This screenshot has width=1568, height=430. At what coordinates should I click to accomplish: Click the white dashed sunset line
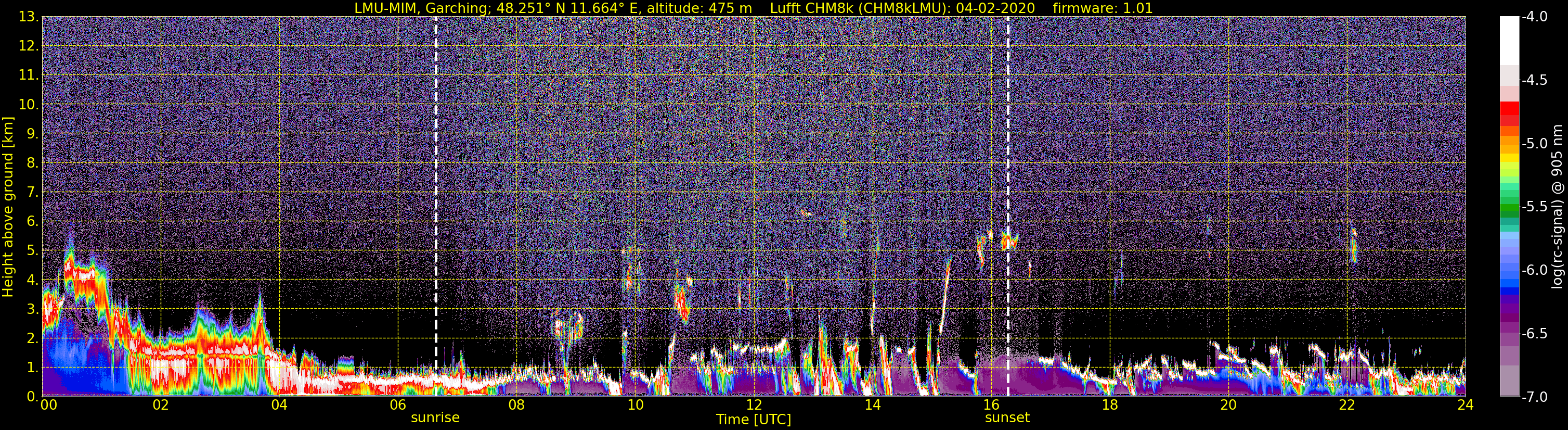pyautogui.click(x=1008, y=207)
